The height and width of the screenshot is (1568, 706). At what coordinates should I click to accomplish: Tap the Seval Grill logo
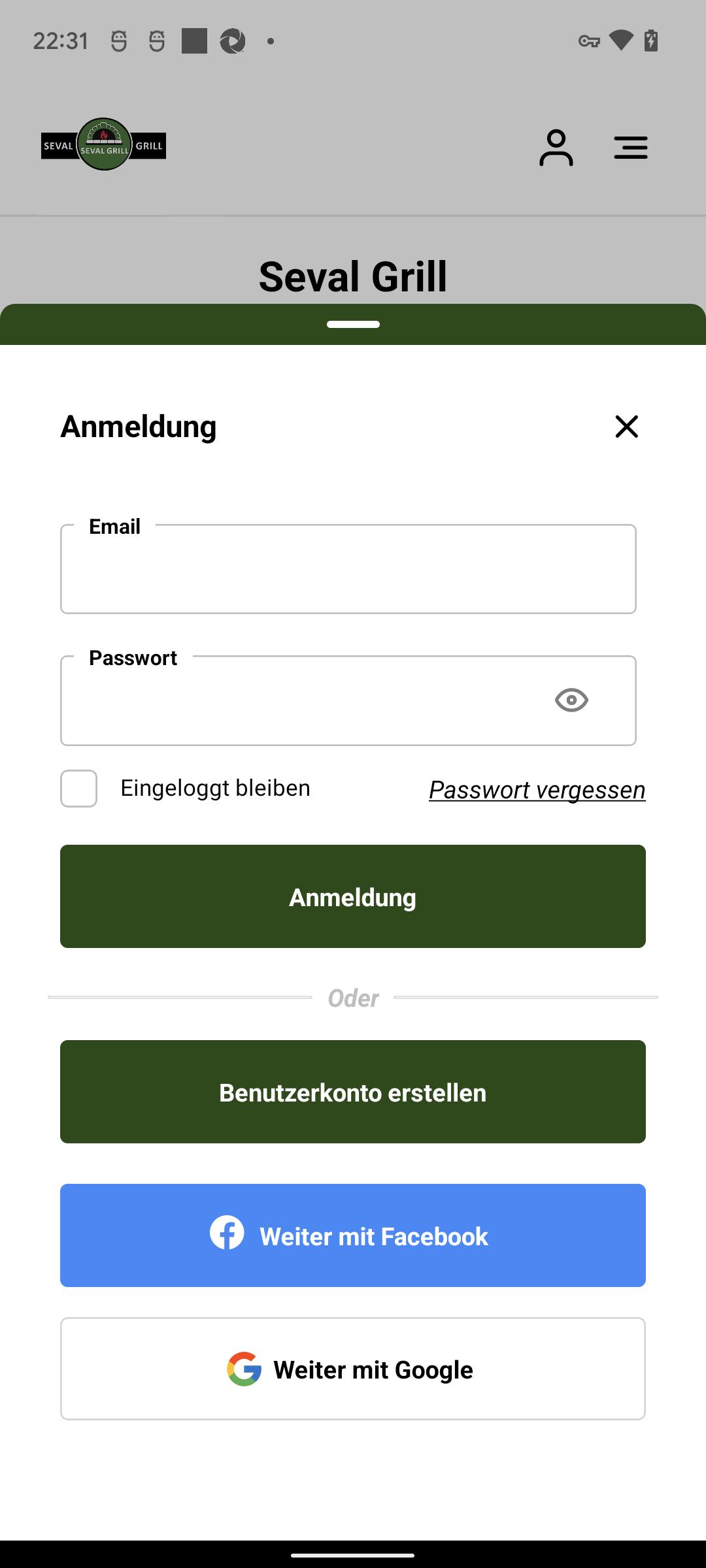pyautogui.click(x=103, y=145)
